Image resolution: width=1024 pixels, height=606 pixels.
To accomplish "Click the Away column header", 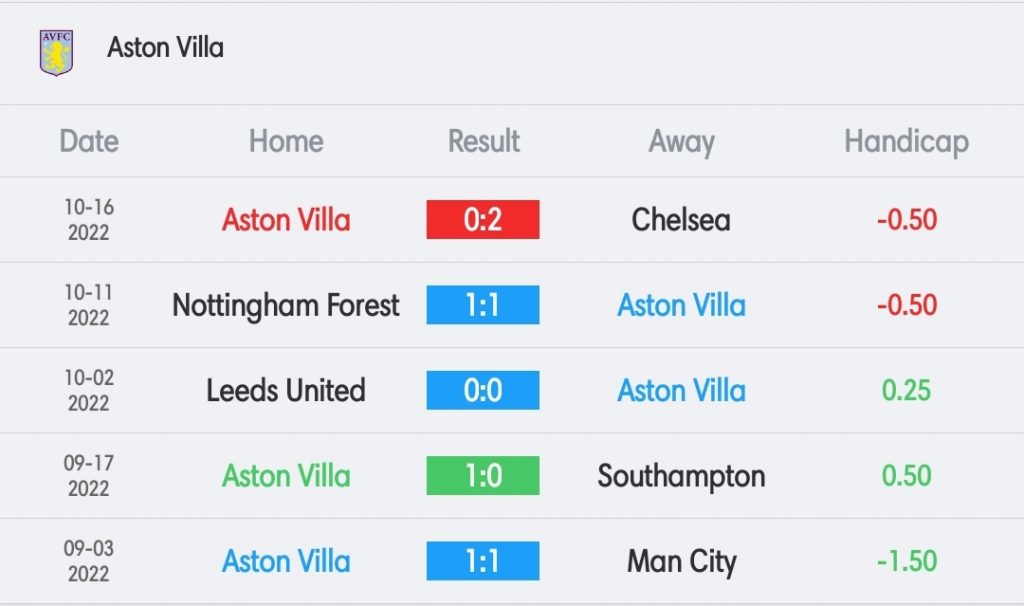I will (681, 142).
